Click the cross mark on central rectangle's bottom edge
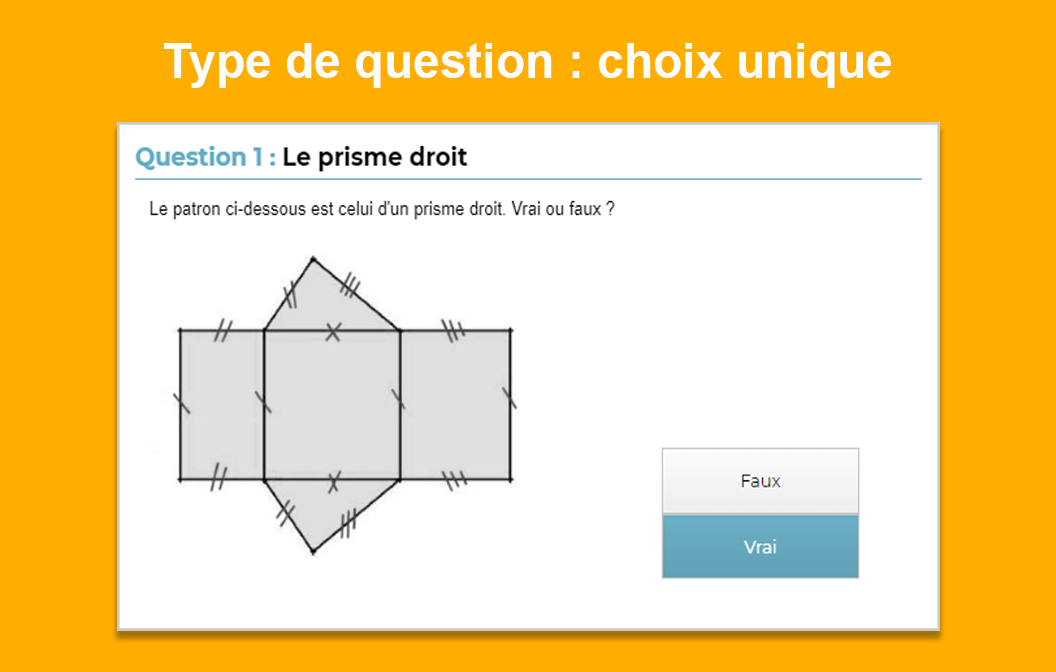Screen dimensions: 1056x672 point(334,481)
